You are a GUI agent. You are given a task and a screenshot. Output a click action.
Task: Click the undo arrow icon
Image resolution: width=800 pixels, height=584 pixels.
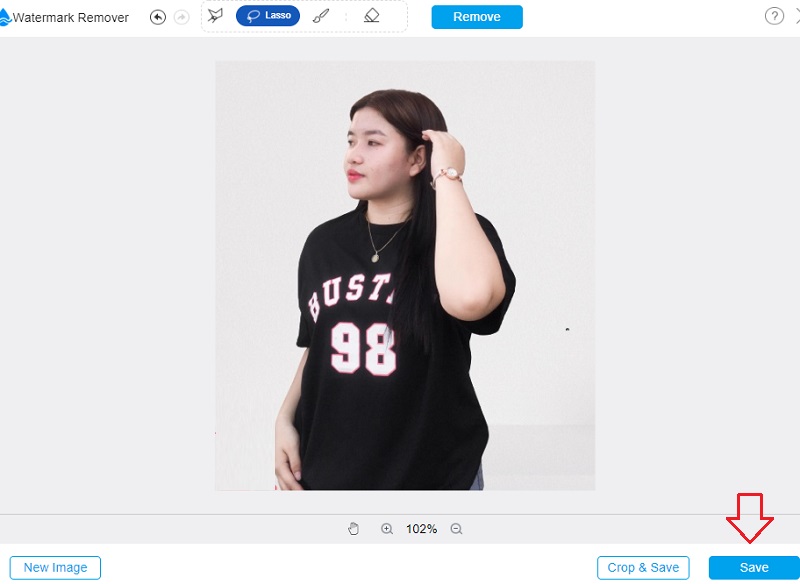[158, 17]
